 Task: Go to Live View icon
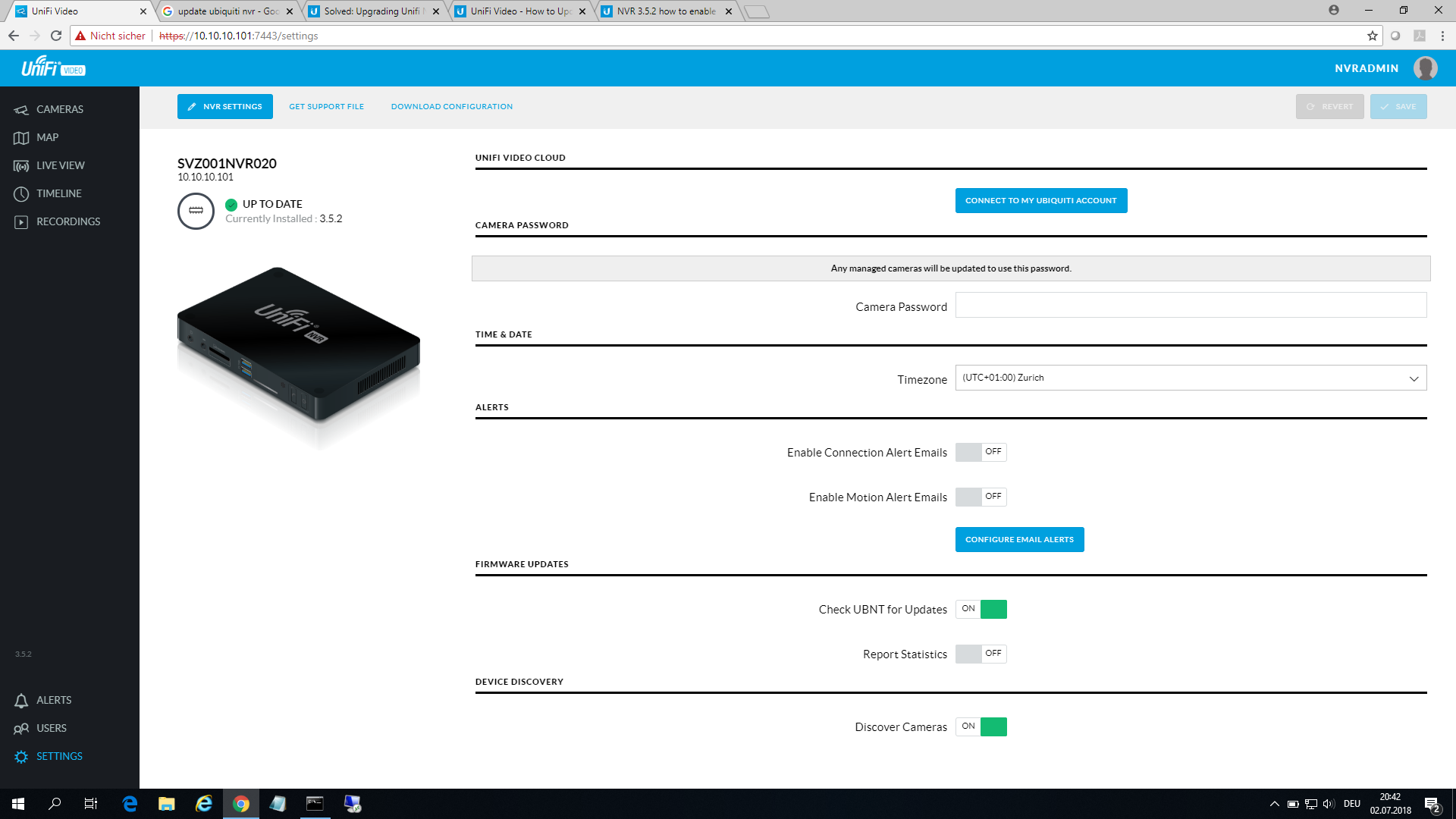point(21,166)
